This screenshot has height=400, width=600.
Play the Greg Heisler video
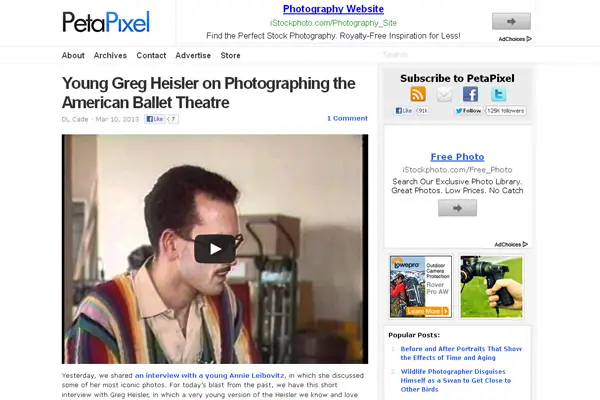coord(215,249)
